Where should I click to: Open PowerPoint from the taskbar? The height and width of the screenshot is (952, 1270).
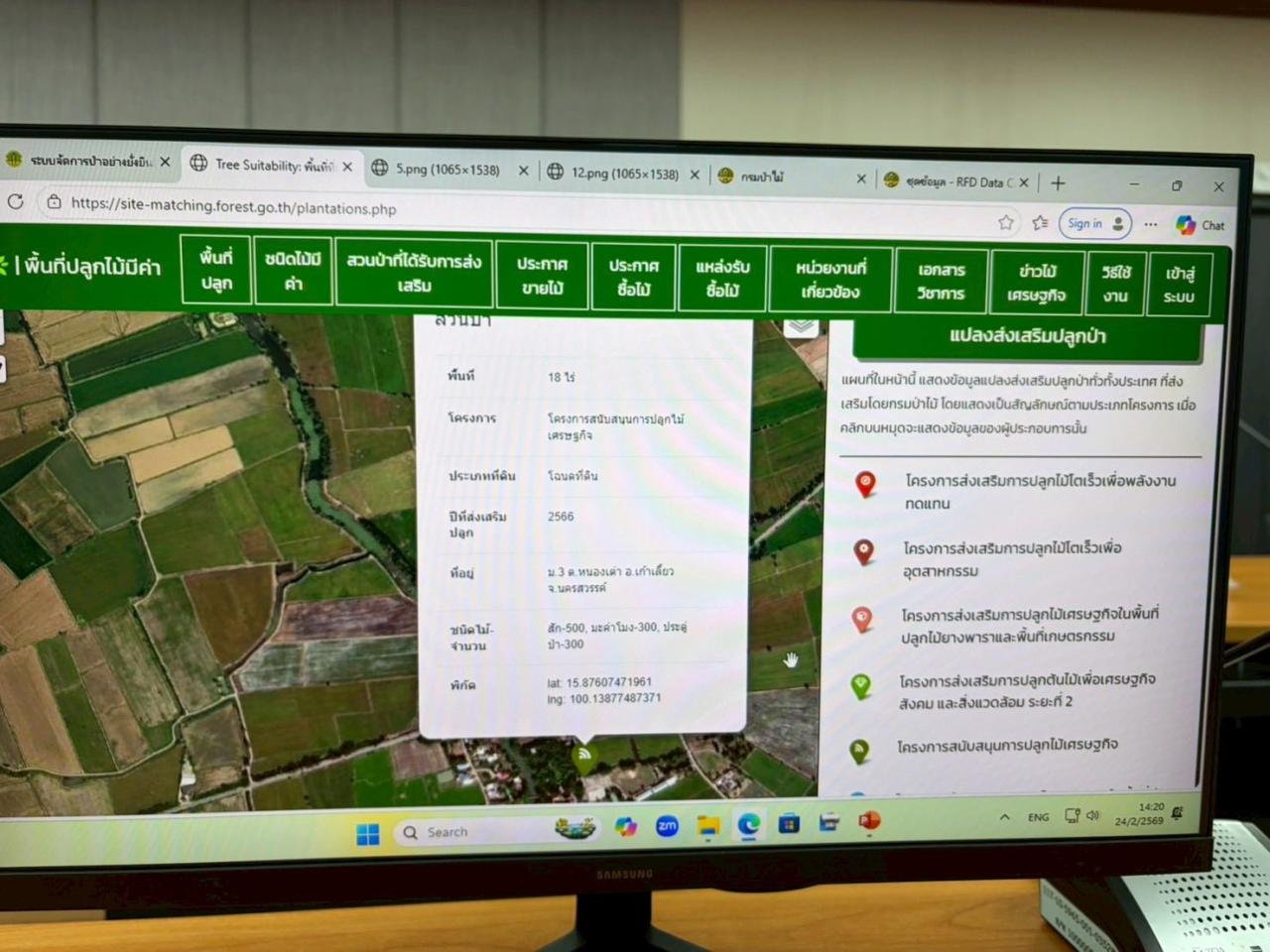tap(869, 822)
